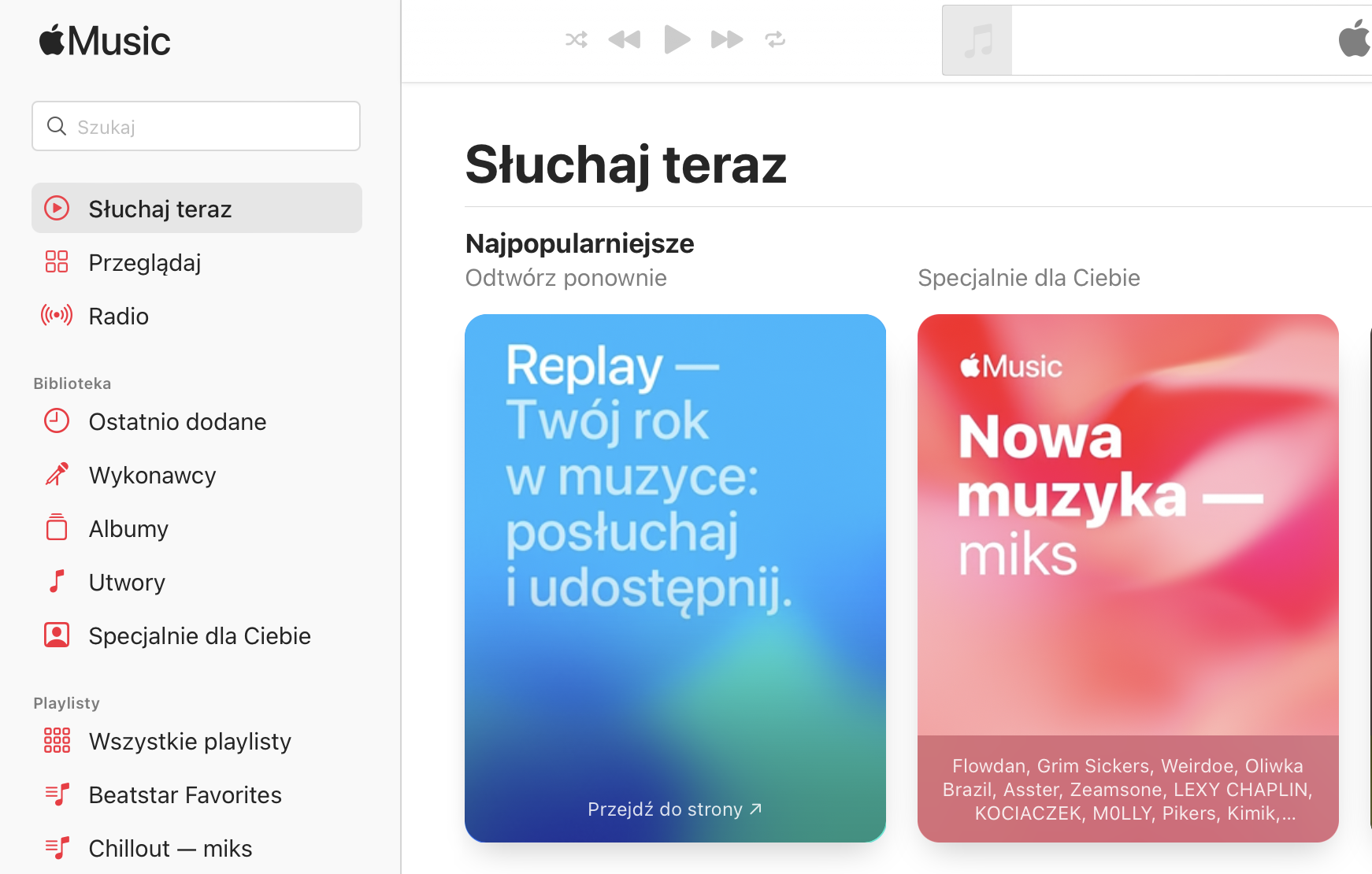This screenshot has width=1372, height=874.
Task: Click the Wszystkie playlisty grid icon
Action: tap(57, 740)
